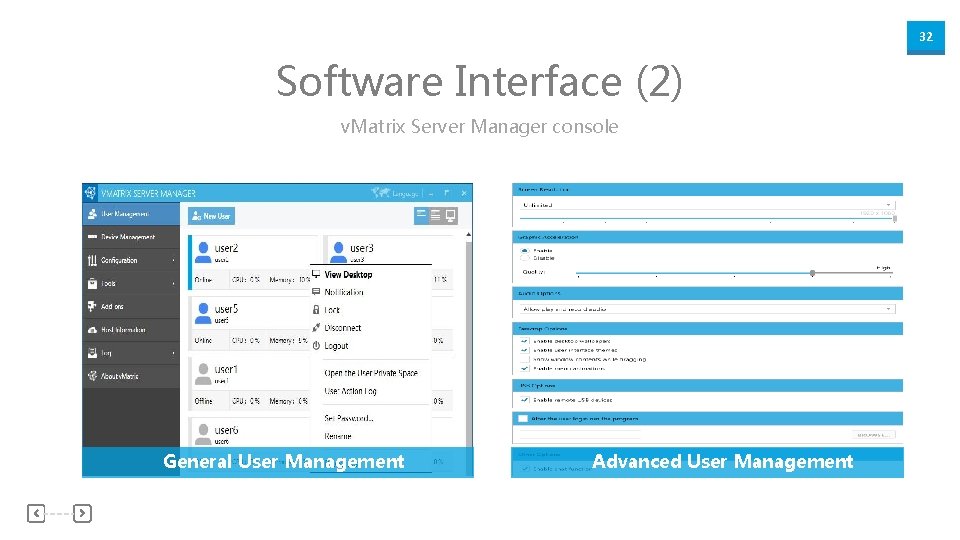960x540 pixels.
Task: Click the Browse button for the program path
Action: pos(874,435)
